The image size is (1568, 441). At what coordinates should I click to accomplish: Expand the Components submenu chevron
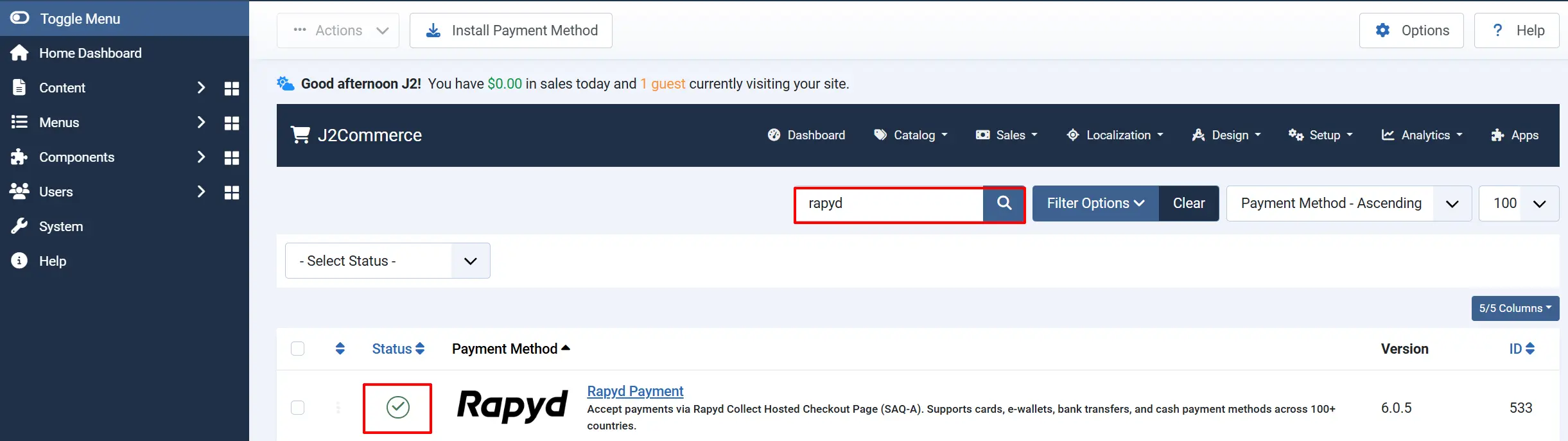click(201, 157)
